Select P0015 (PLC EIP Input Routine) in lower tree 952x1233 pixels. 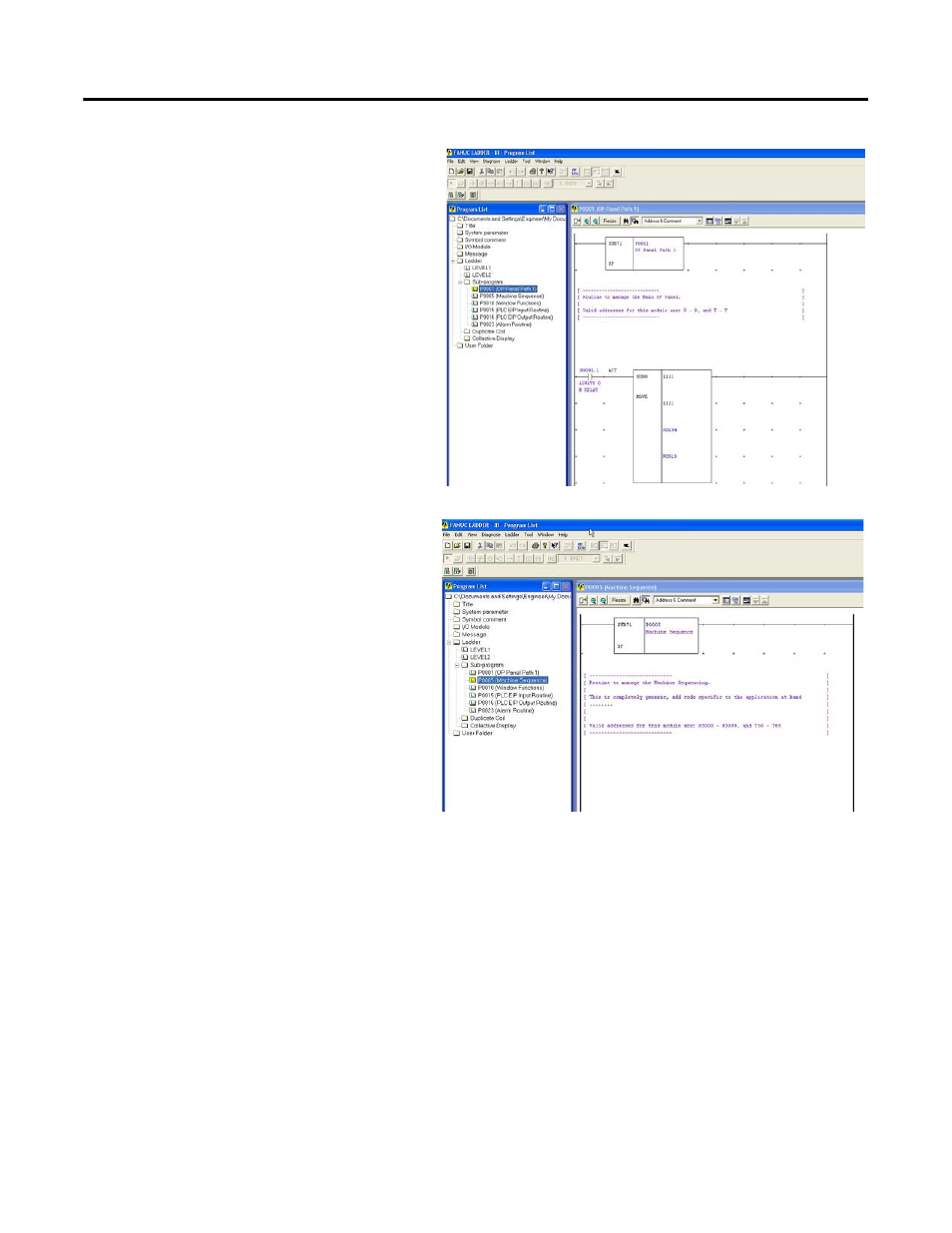pos(515,695)
